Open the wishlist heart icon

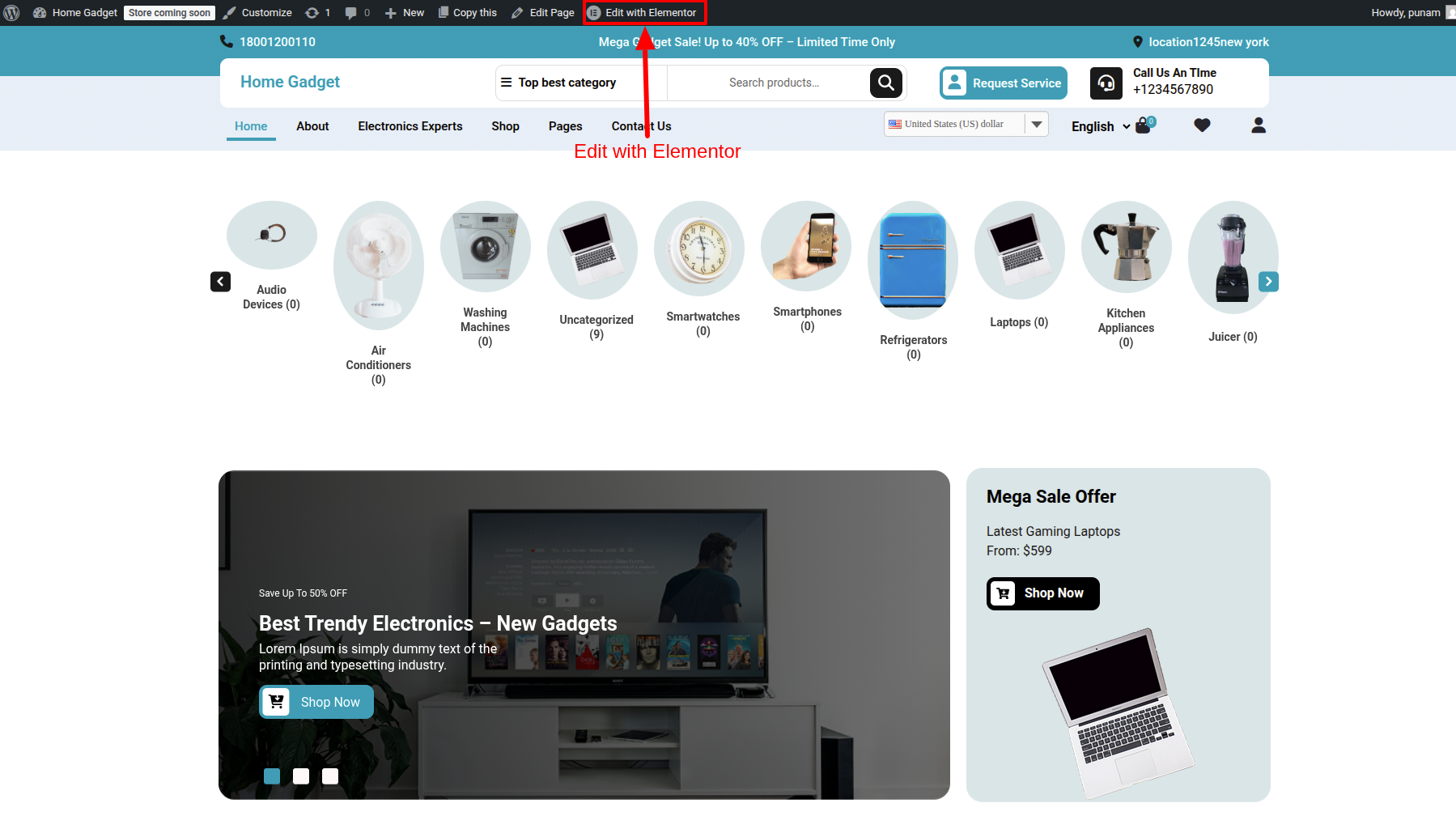pos(1202,125)
